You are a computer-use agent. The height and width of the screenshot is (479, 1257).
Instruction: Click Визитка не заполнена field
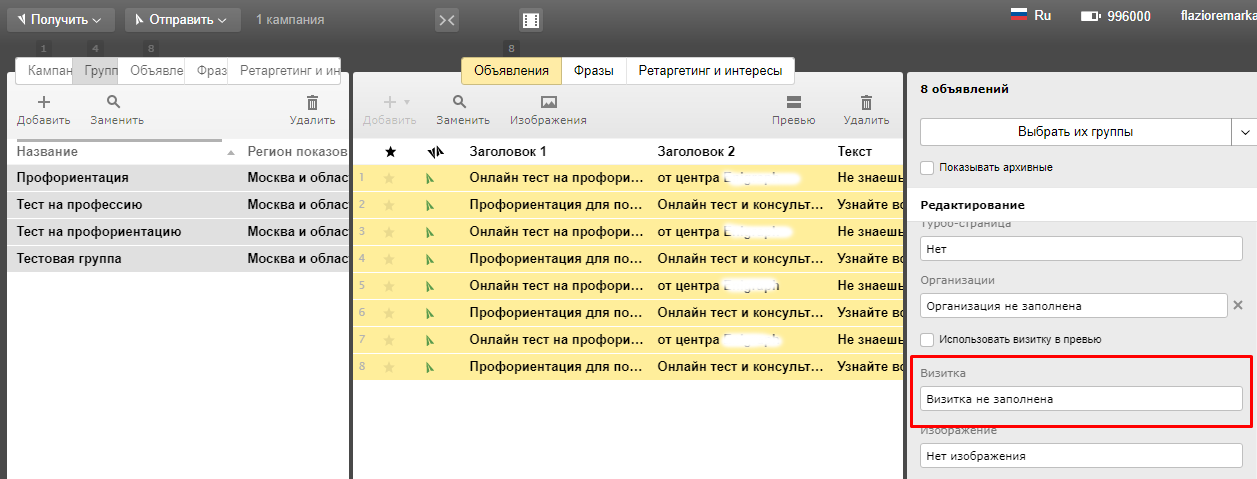pyautogui.click(x=1081, y=398)
